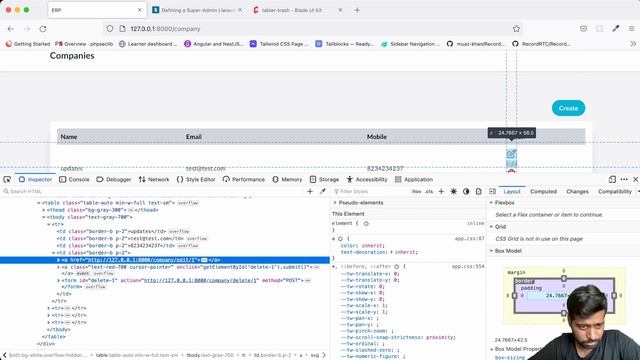Open the Firefox hamburger menu

pos(631,29)
